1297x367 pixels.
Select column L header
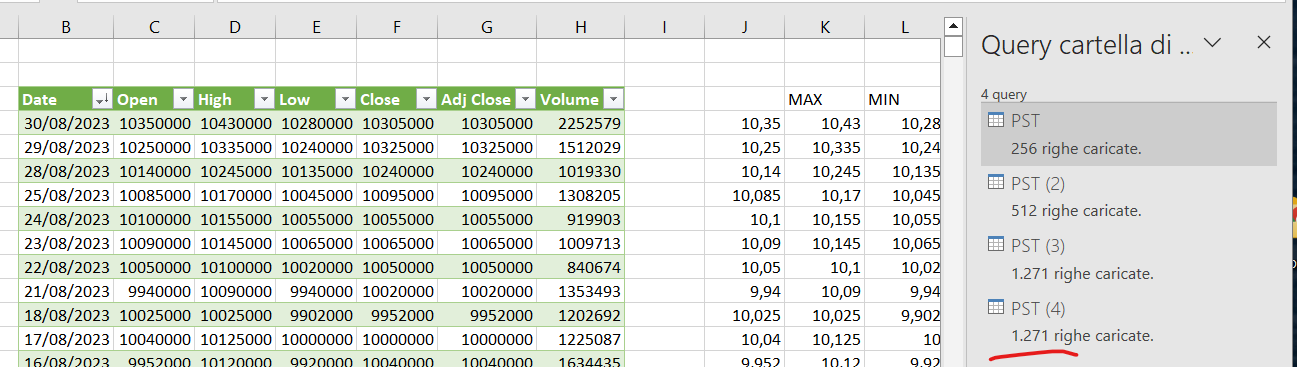pyautogui.click(x=904, y=28)
